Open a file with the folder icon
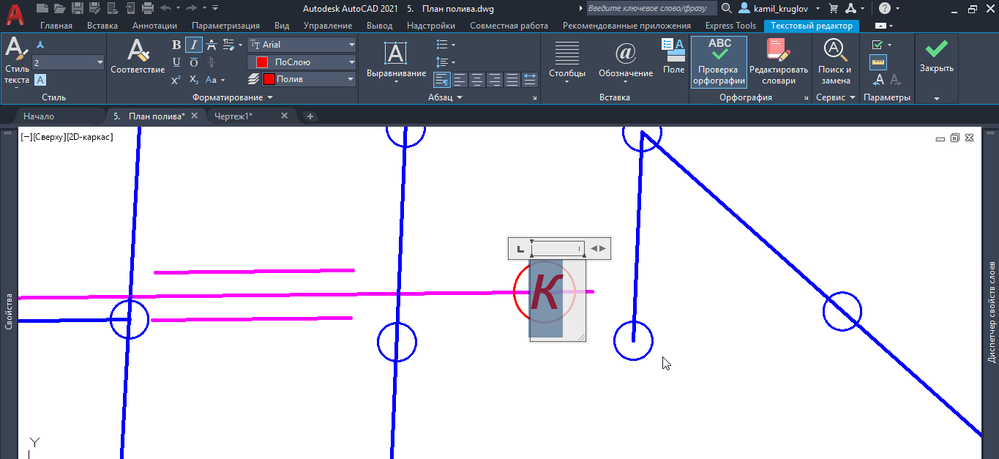 pos(59,8)
